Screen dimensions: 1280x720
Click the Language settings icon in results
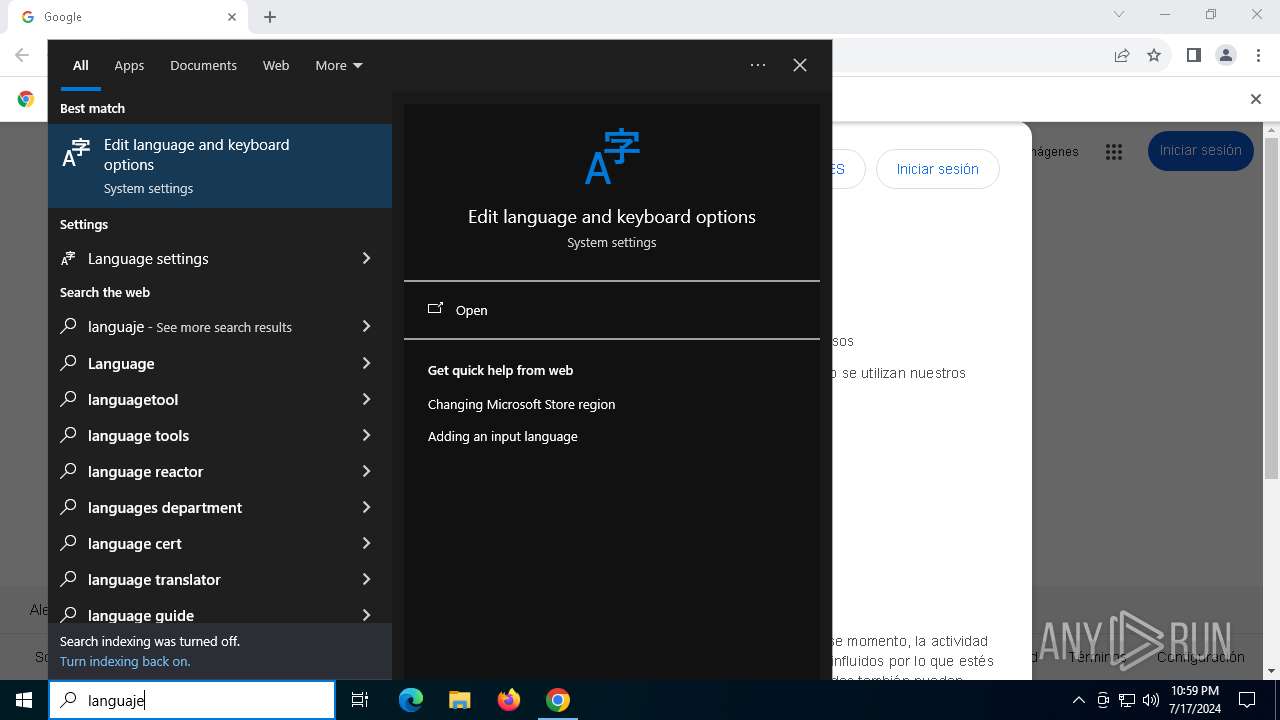click(68, 258)
